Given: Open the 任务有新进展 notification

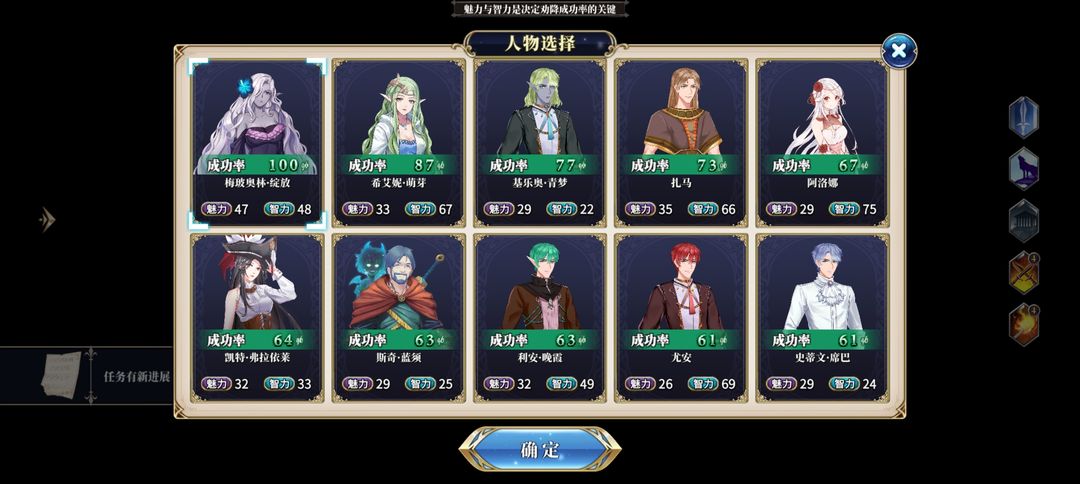Looking at the screenshot, I should (136, 377).
